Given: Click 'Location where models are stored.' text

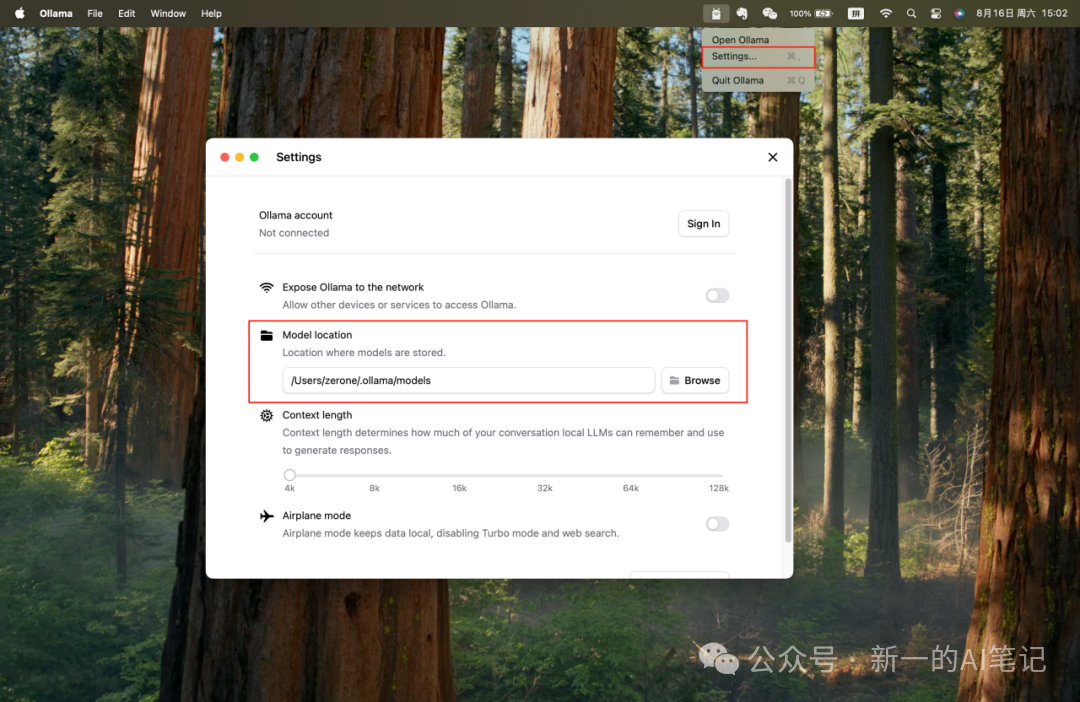Looking at the screenshot, I should 364,353.
